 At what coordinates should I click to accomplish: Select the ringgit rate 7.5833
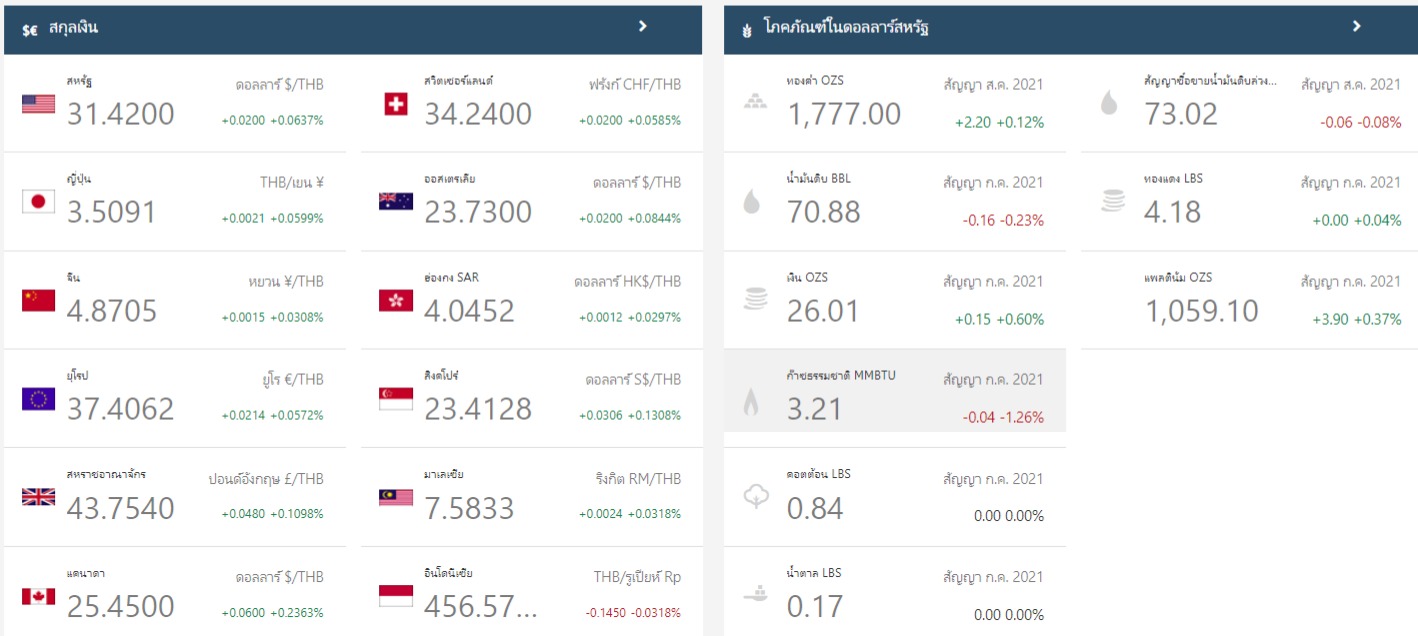[x=469, y=507]
